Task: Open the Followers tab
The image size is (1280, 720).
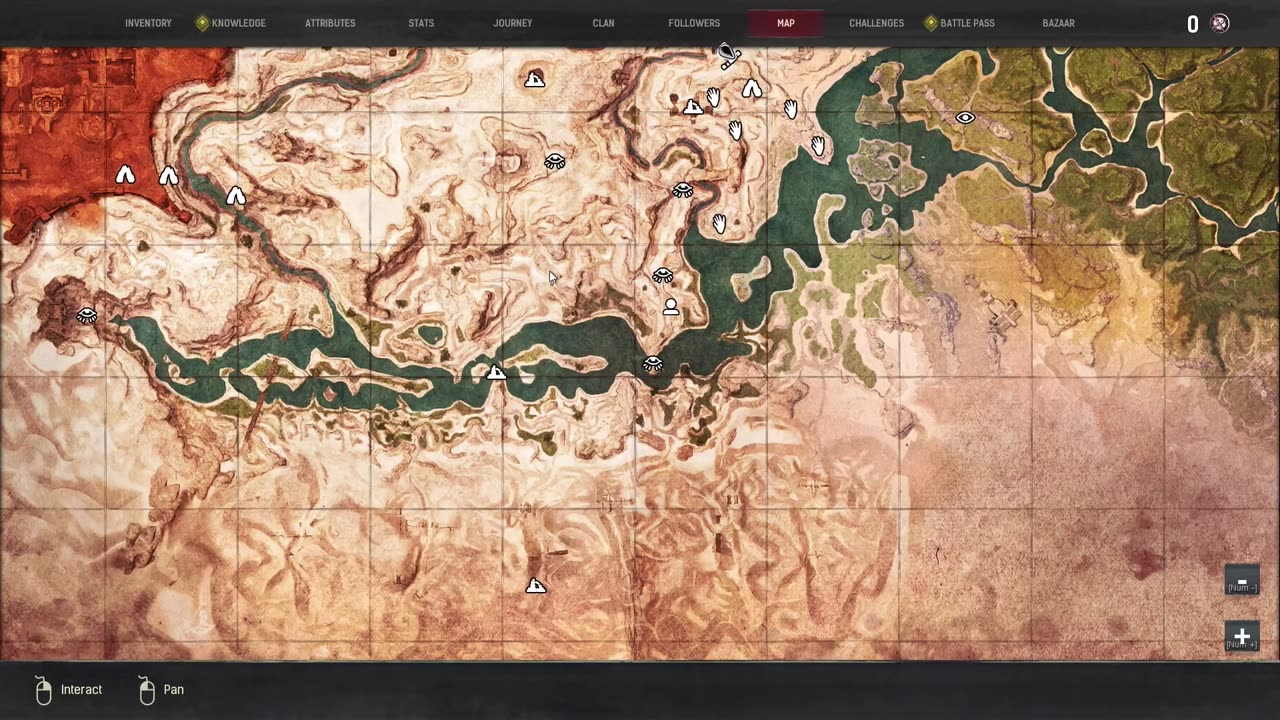Action: point(694,23)
